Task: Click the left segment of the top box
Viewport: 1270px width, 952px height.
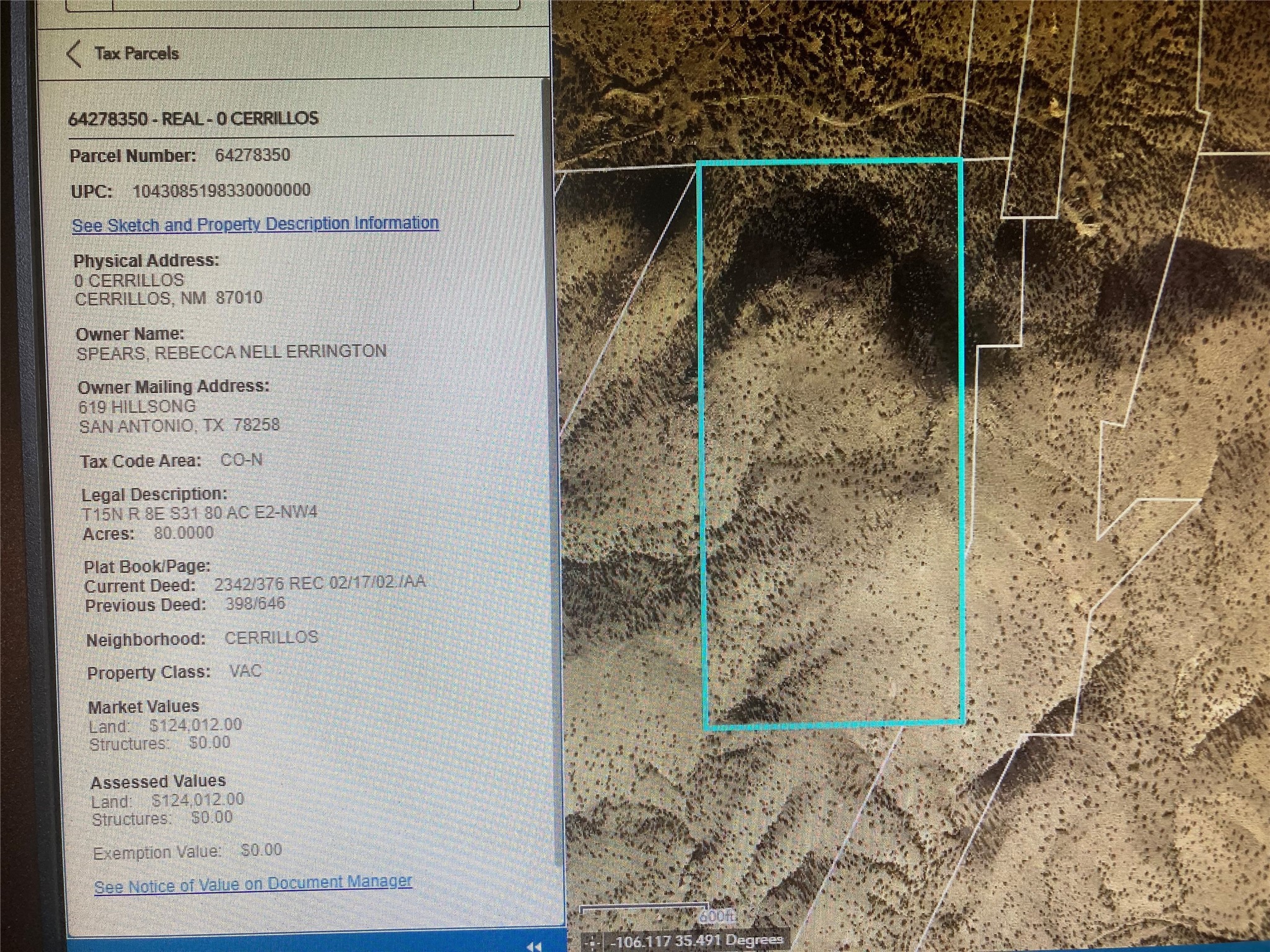Action: point(89,4)
